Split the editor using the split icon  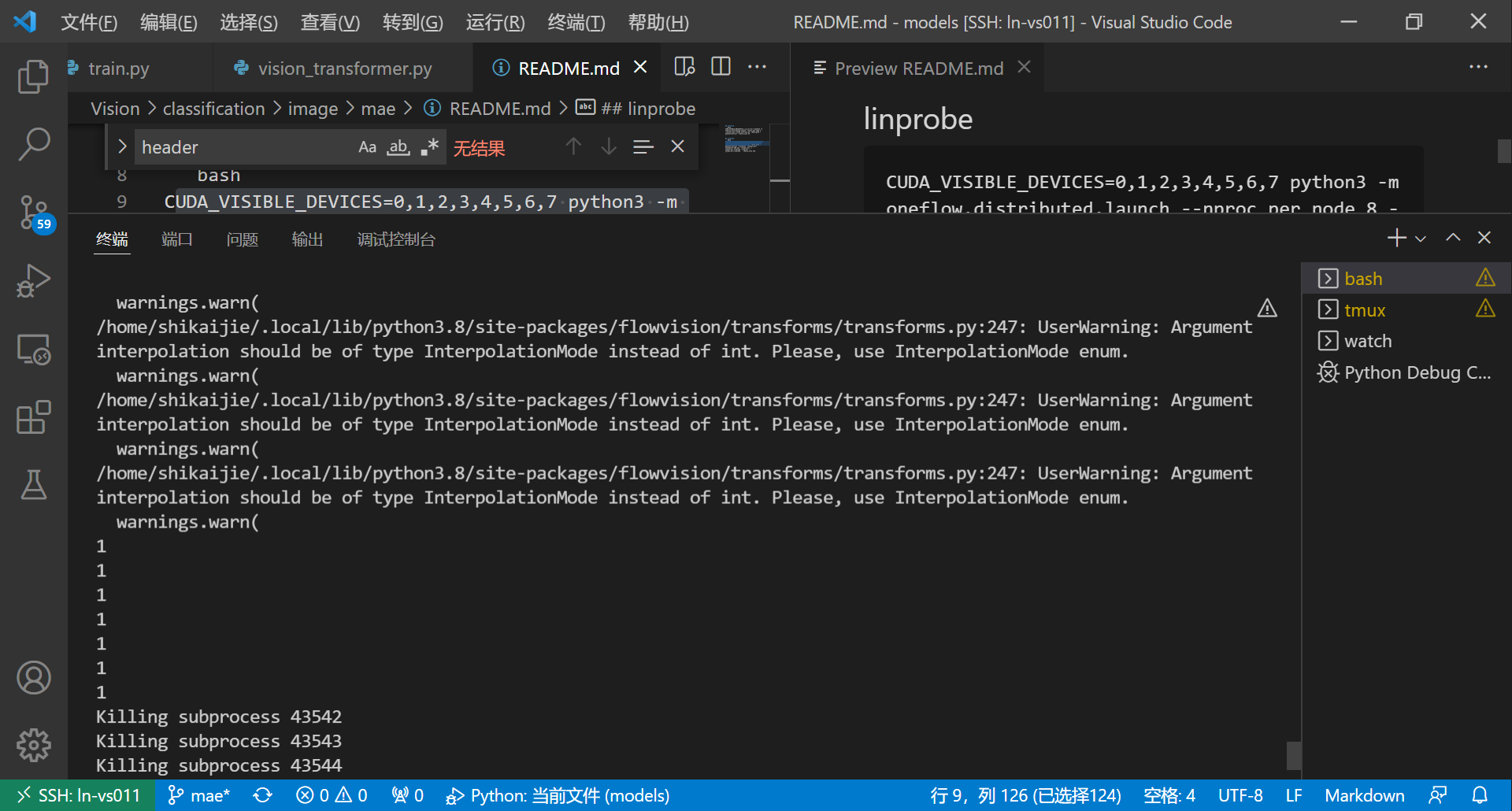coord(720,66)
